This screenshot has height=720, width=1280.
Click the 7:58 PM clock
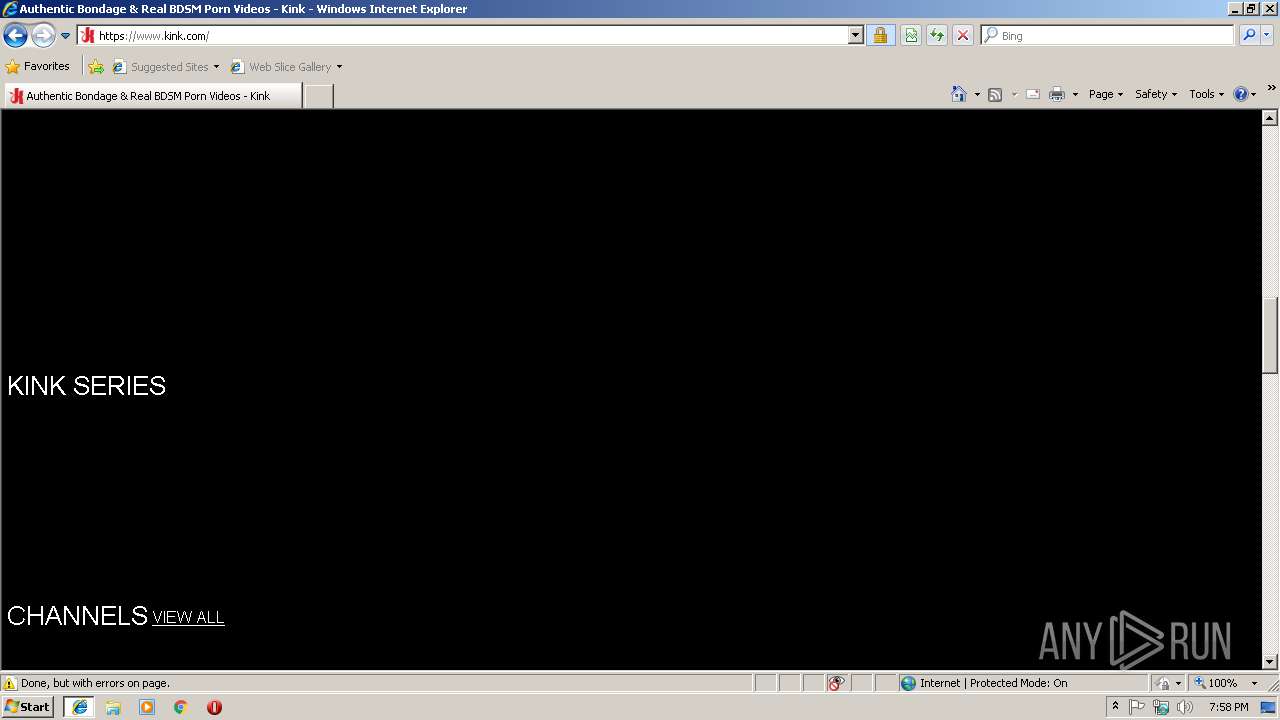coord(1228,707)
